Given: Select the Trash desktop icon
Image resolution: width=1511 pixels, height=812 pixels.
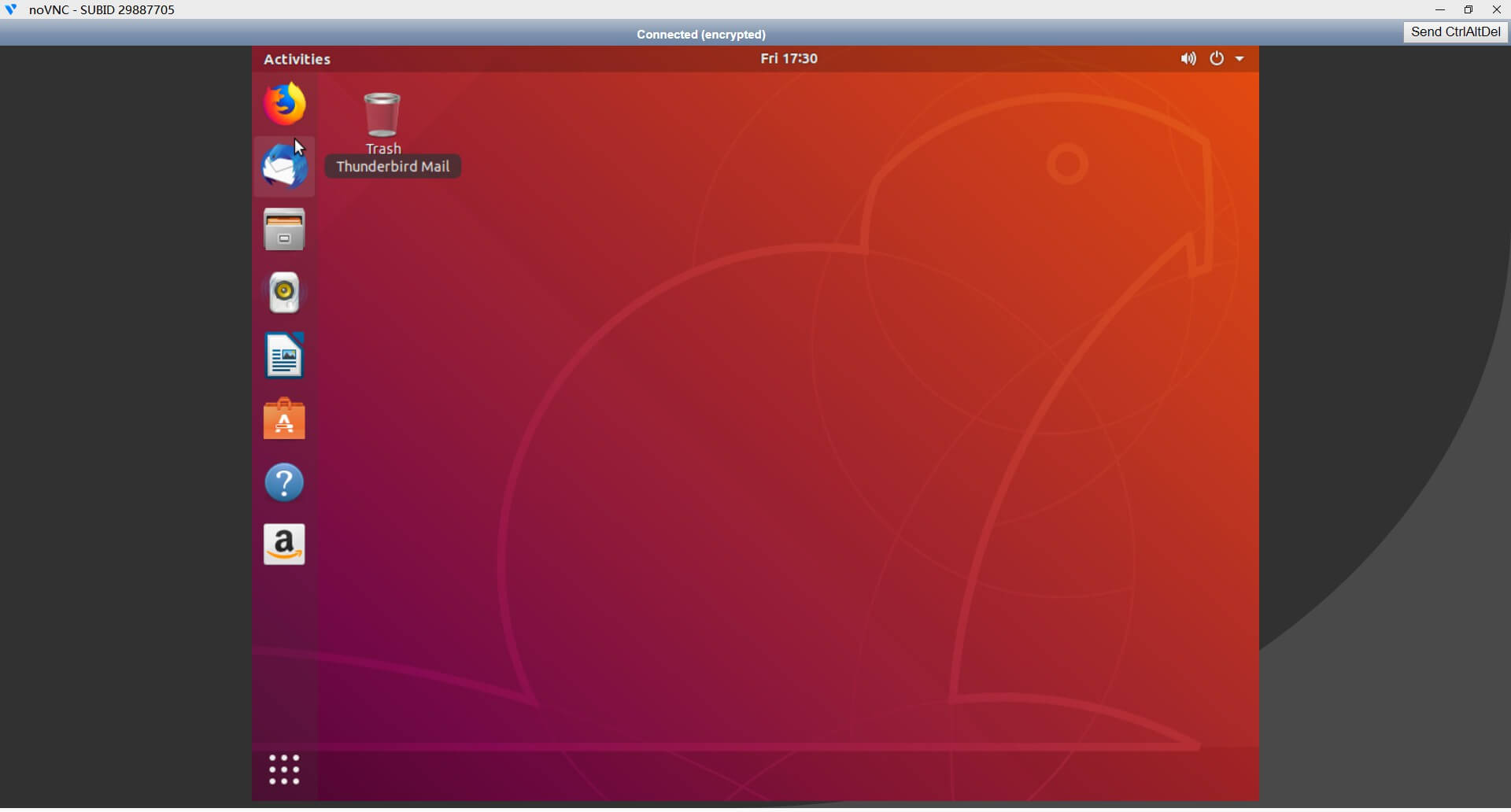Looking at the screenshot, I should pos(382,115).
